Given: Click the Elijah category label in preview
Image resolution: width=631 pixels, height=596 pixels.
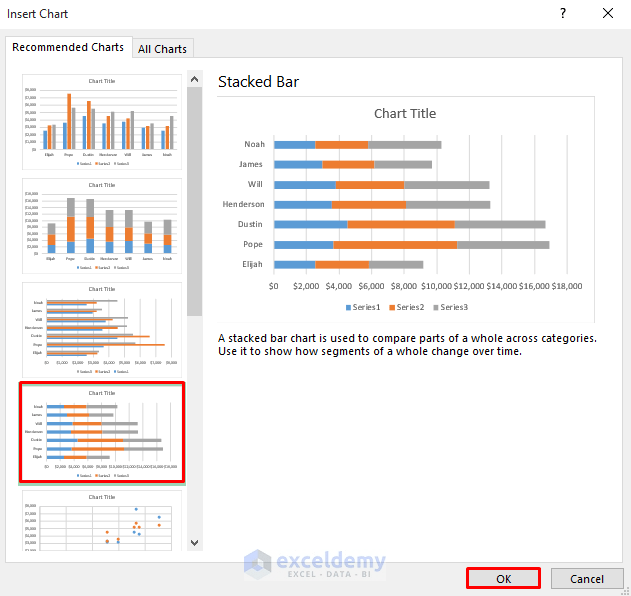Looking at the screenshot, I should (252, 264).
